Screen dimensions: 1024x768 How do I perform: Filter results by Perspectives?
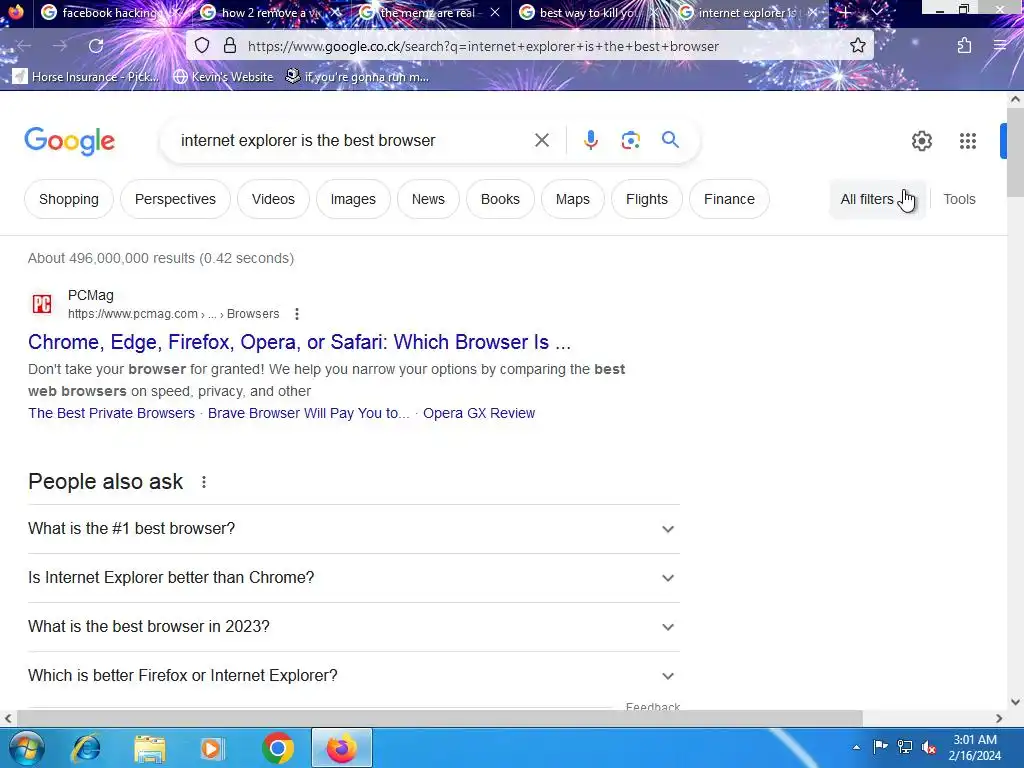175,199
